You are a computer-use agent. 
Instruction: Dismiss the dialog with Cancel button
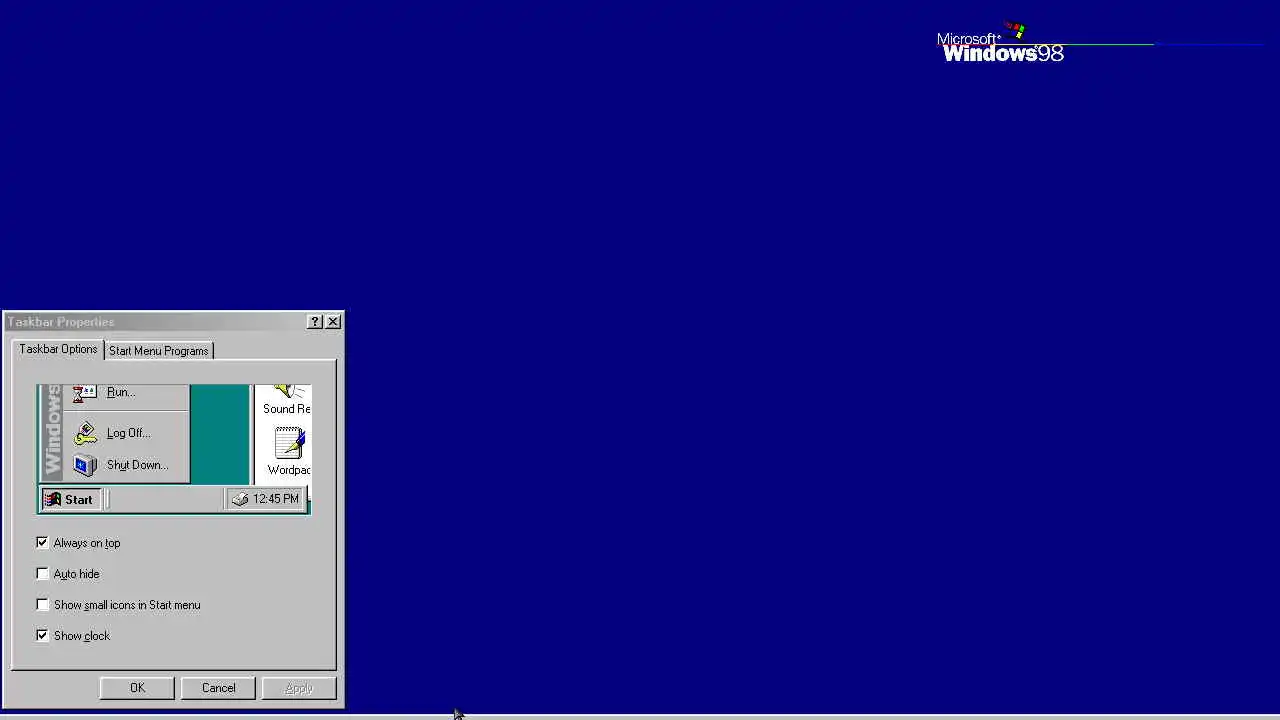point(218,688)
